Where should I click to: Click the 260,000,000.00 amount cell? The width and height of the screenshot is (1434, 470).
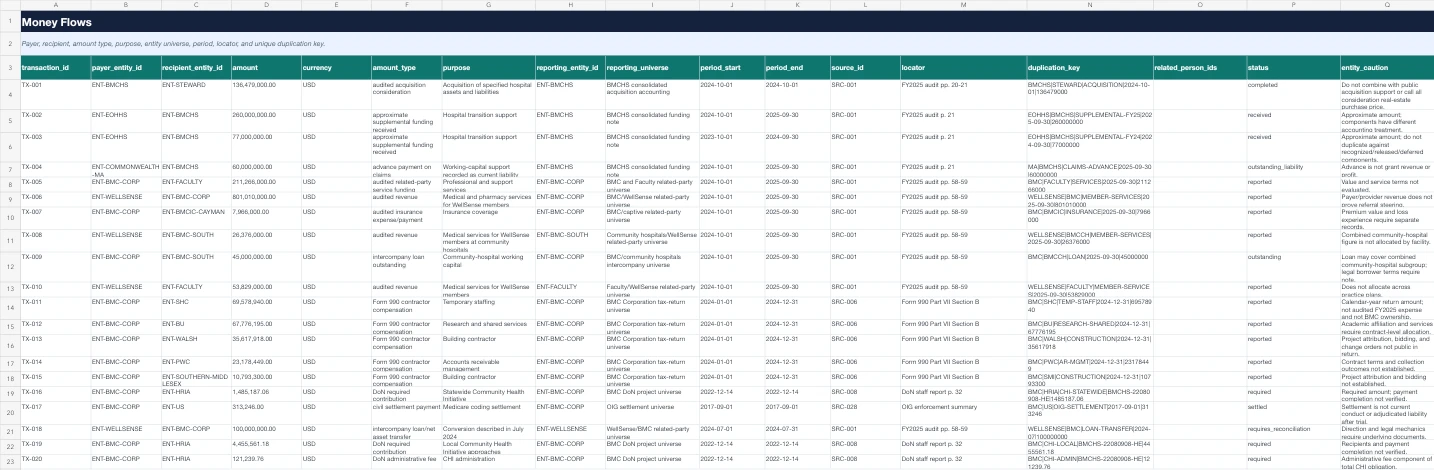(x=265, y=120)
